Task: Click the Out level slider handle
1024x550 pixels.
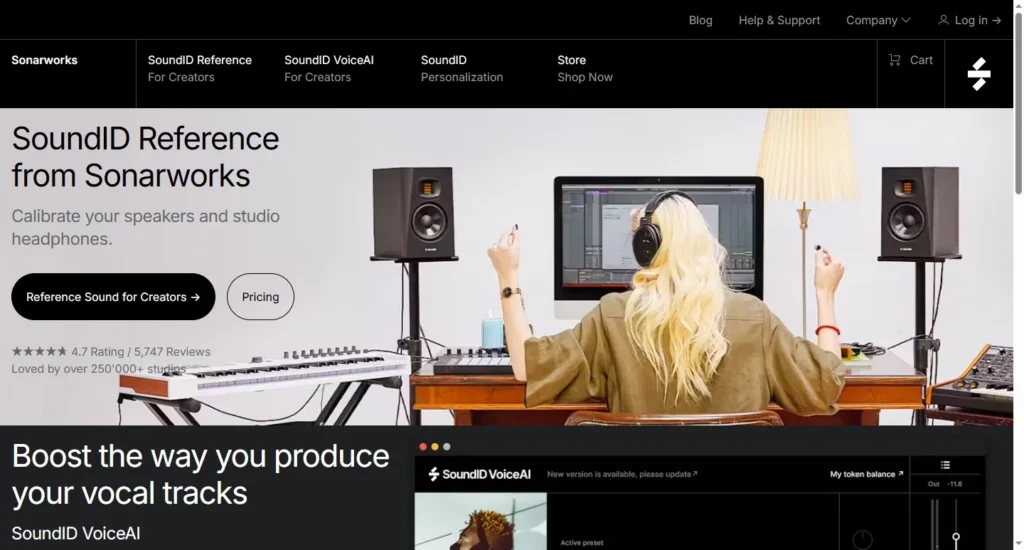Action: pyautogui.click(x=956, y=538)
